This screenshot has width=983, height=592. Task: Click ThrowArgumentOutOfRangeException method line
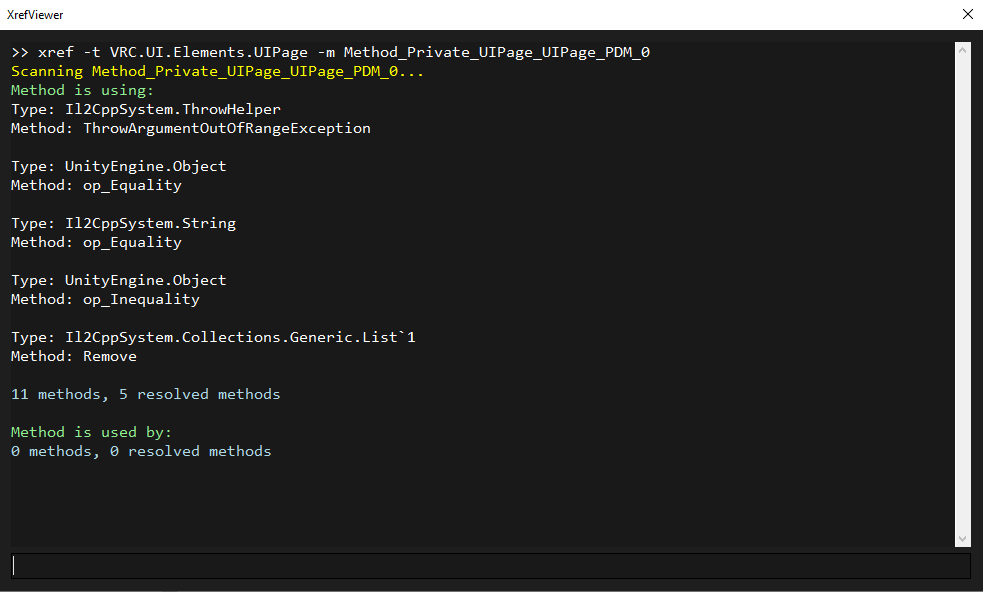click(x=191, y=129)
